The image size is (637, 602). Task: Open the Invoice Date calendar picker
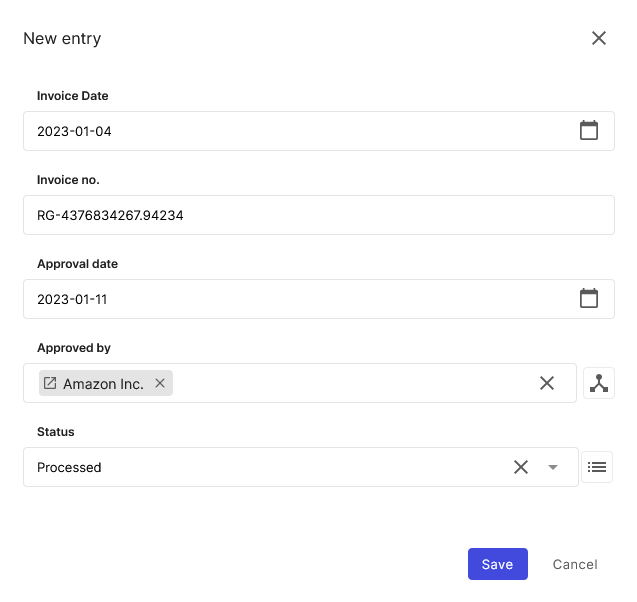tap(589, 130)
